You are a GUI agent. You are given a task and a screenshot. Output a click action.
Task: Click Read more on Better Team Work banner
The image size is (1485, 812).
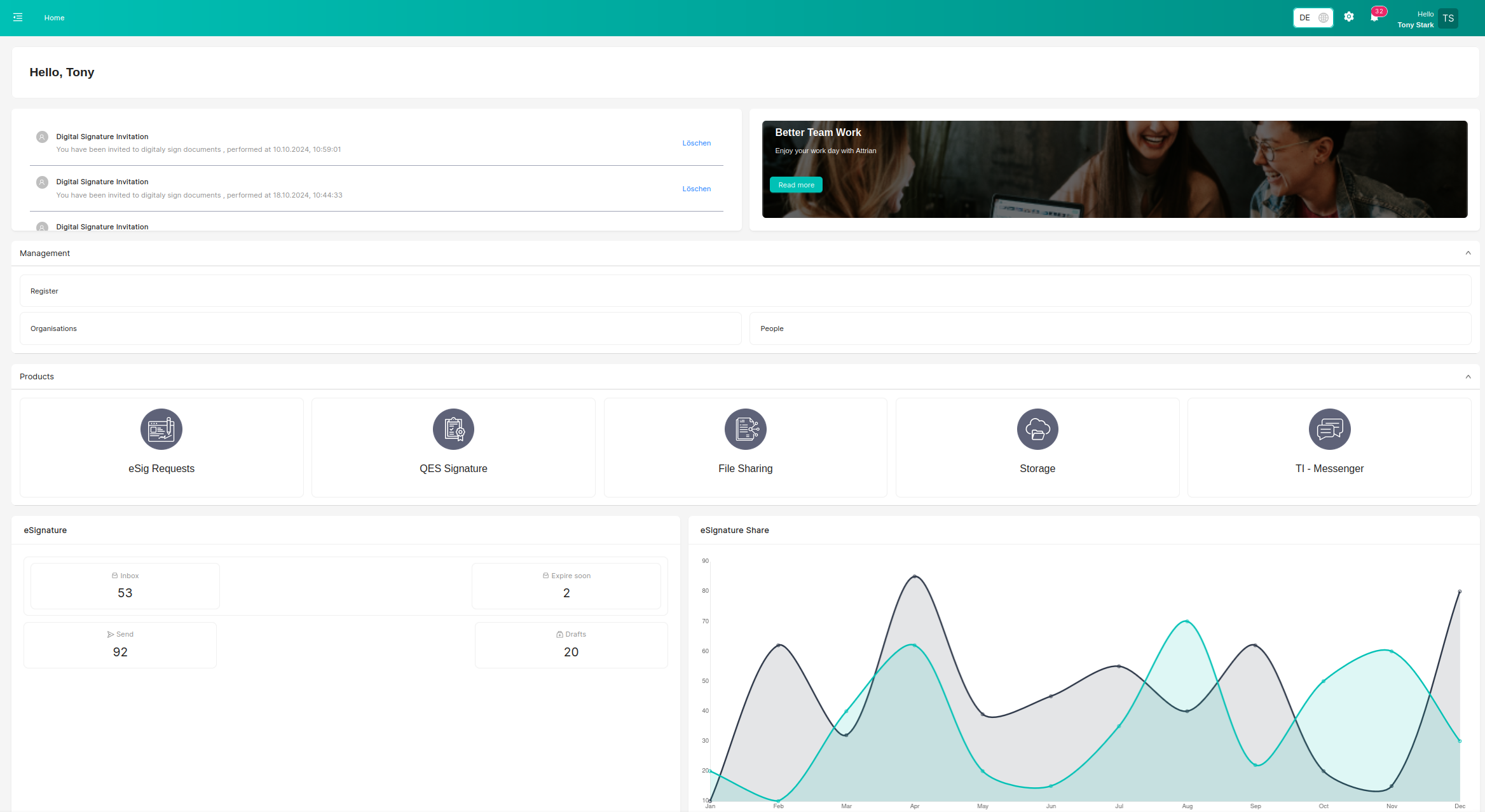[796, 184]
